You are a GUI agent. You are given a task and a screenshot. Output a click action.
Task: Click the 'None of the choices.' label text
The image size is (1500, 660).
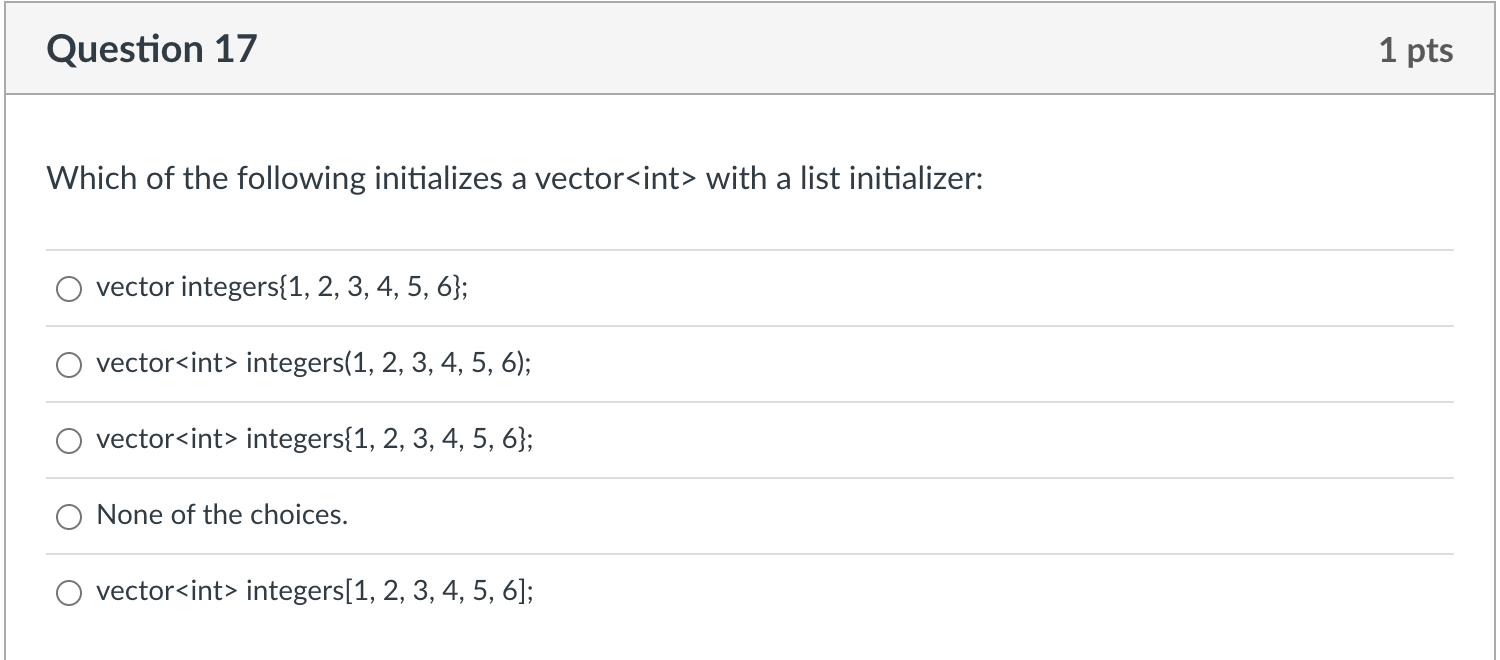click(x=222, y=515)
